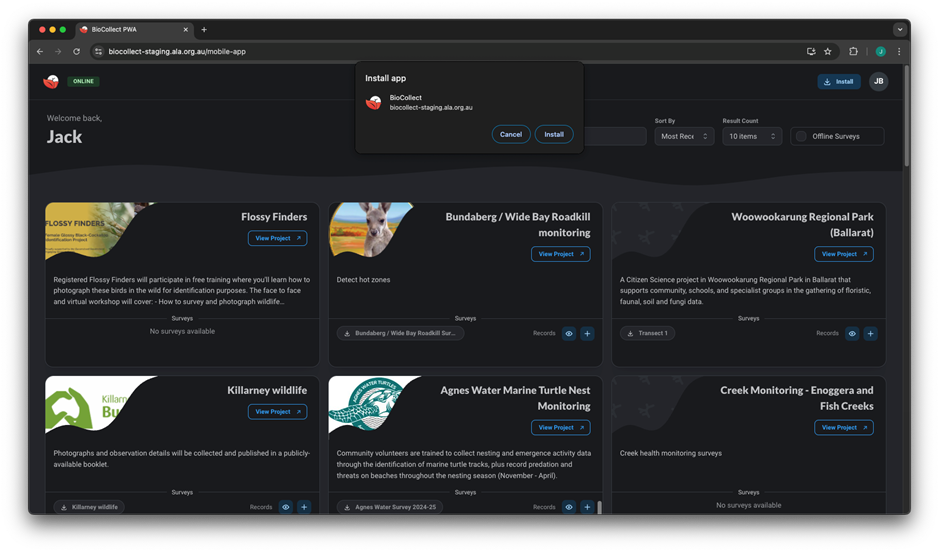Click the Killarney wildlife project thumbnail

90,404
